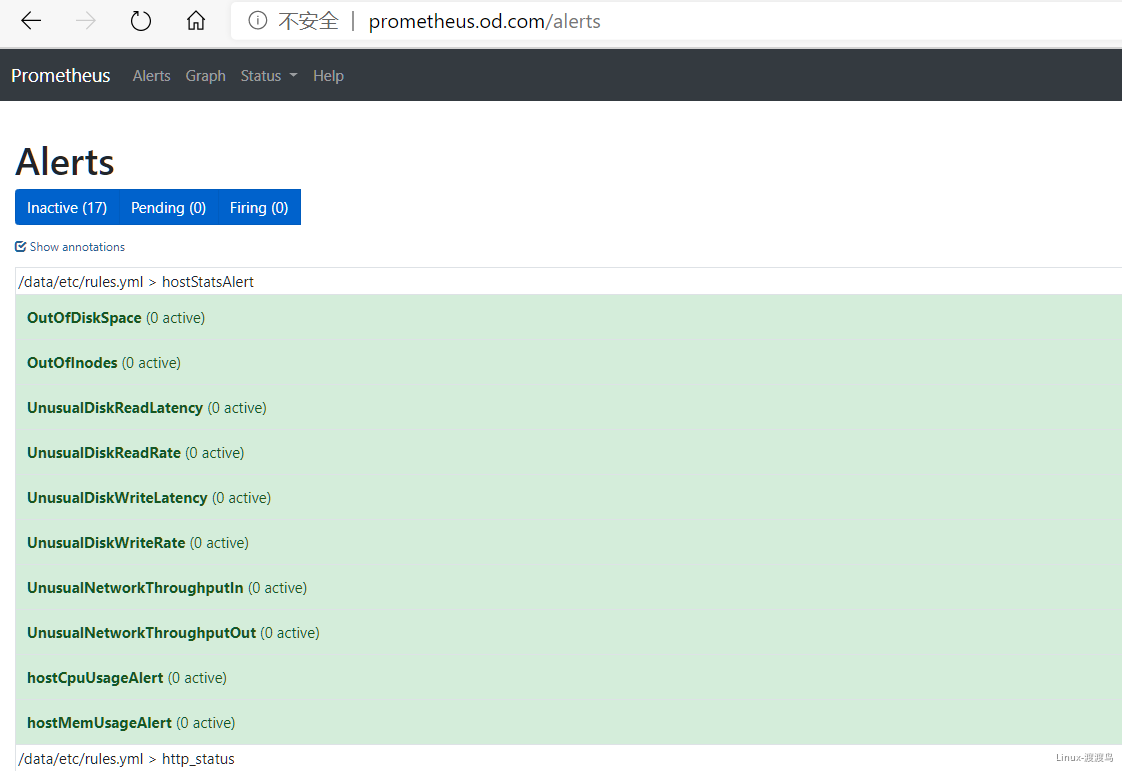The image size is (1122, 771).
Task: Expand the OutOfDiskSpace alert row
Action: coord(569,318)
